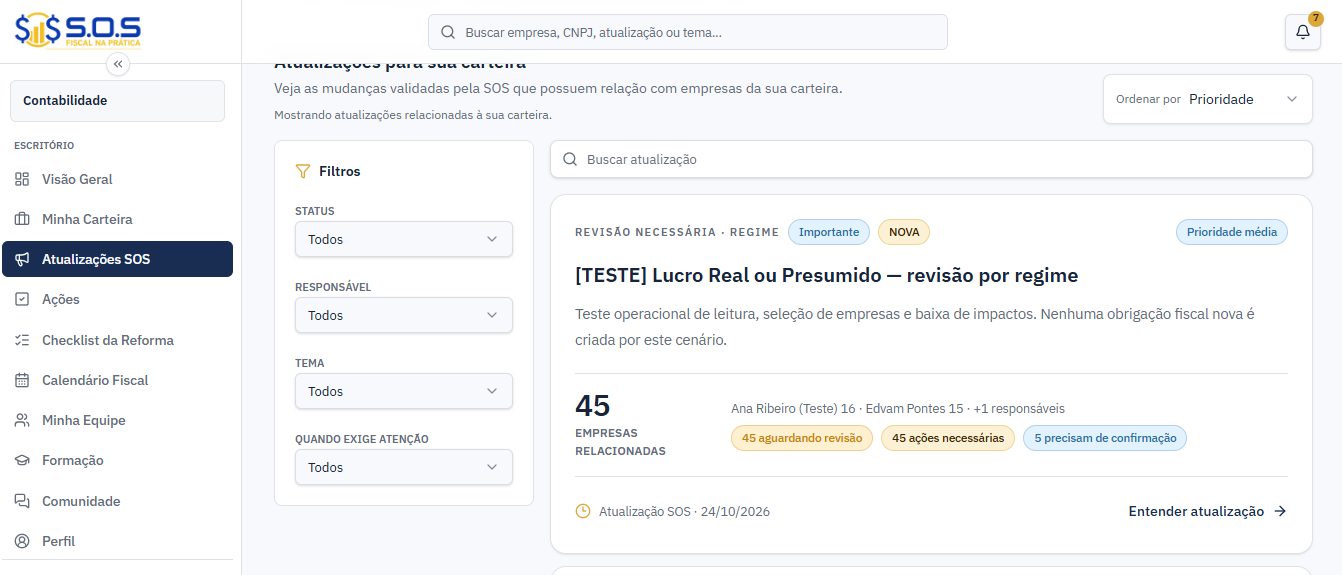Image resolution: width=1342 pixels, height=575 pixels.
Task: Click the notification count badge 7
Action: pyautogui.click(x=1315, y=18)
